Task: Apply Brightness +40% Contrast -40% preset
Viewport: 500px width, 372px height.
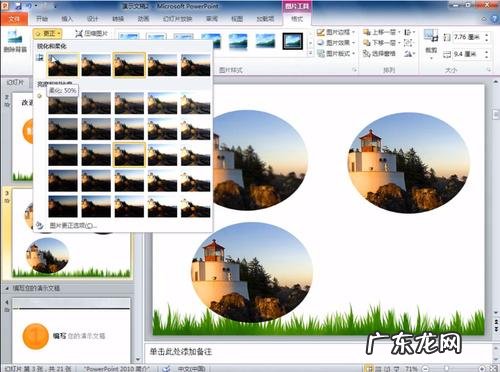Action: coord(196,103)
